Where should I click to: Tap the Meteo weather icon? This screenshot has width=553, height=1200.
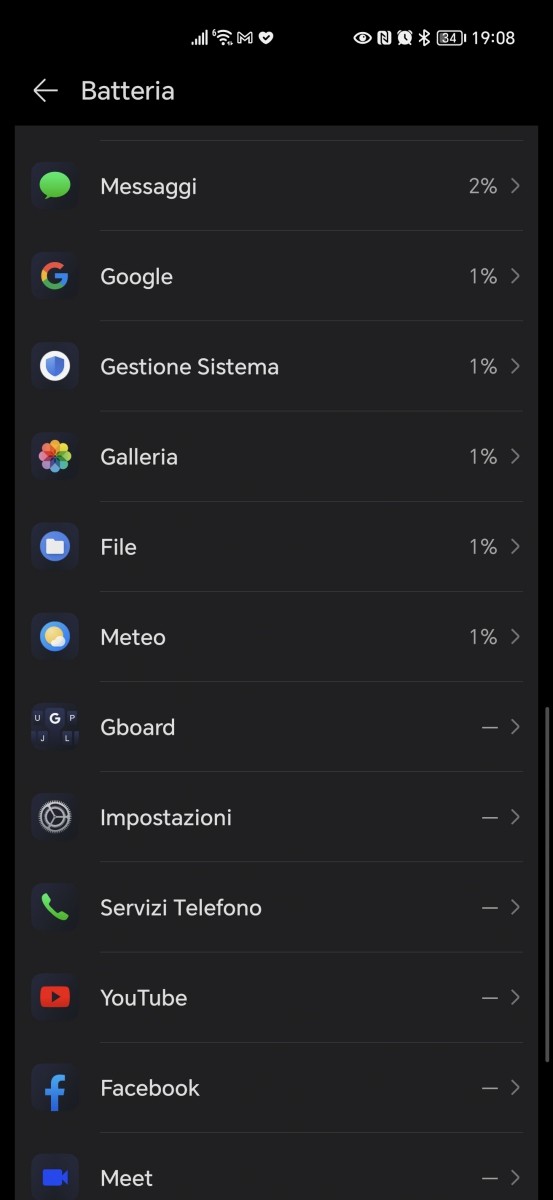55,637
